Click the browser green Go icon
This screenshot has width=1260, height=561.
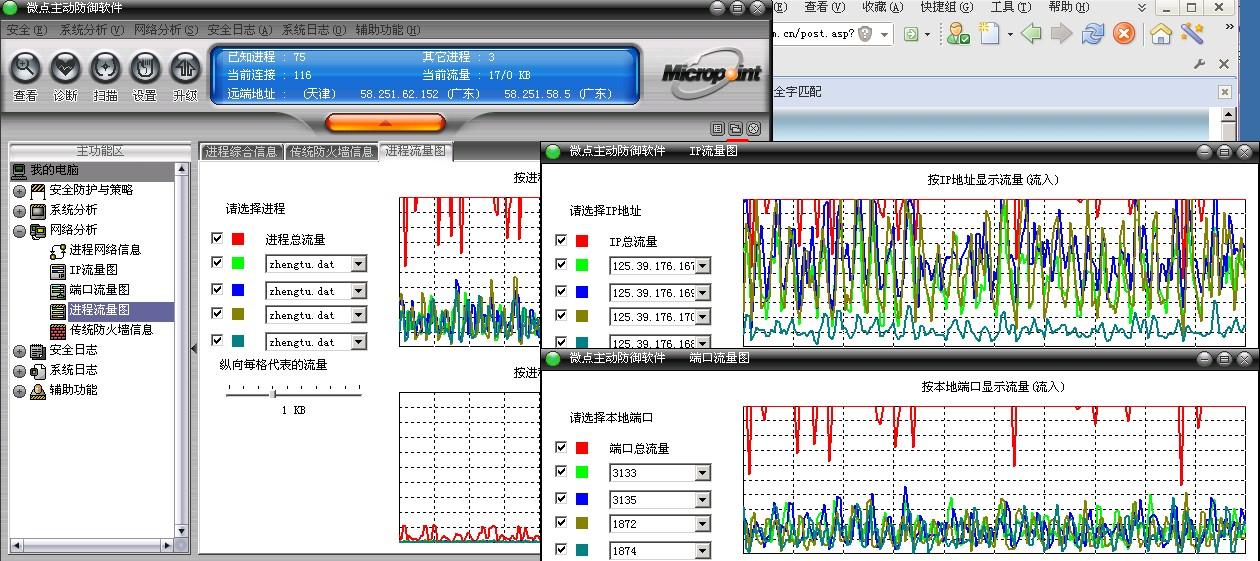911,34
